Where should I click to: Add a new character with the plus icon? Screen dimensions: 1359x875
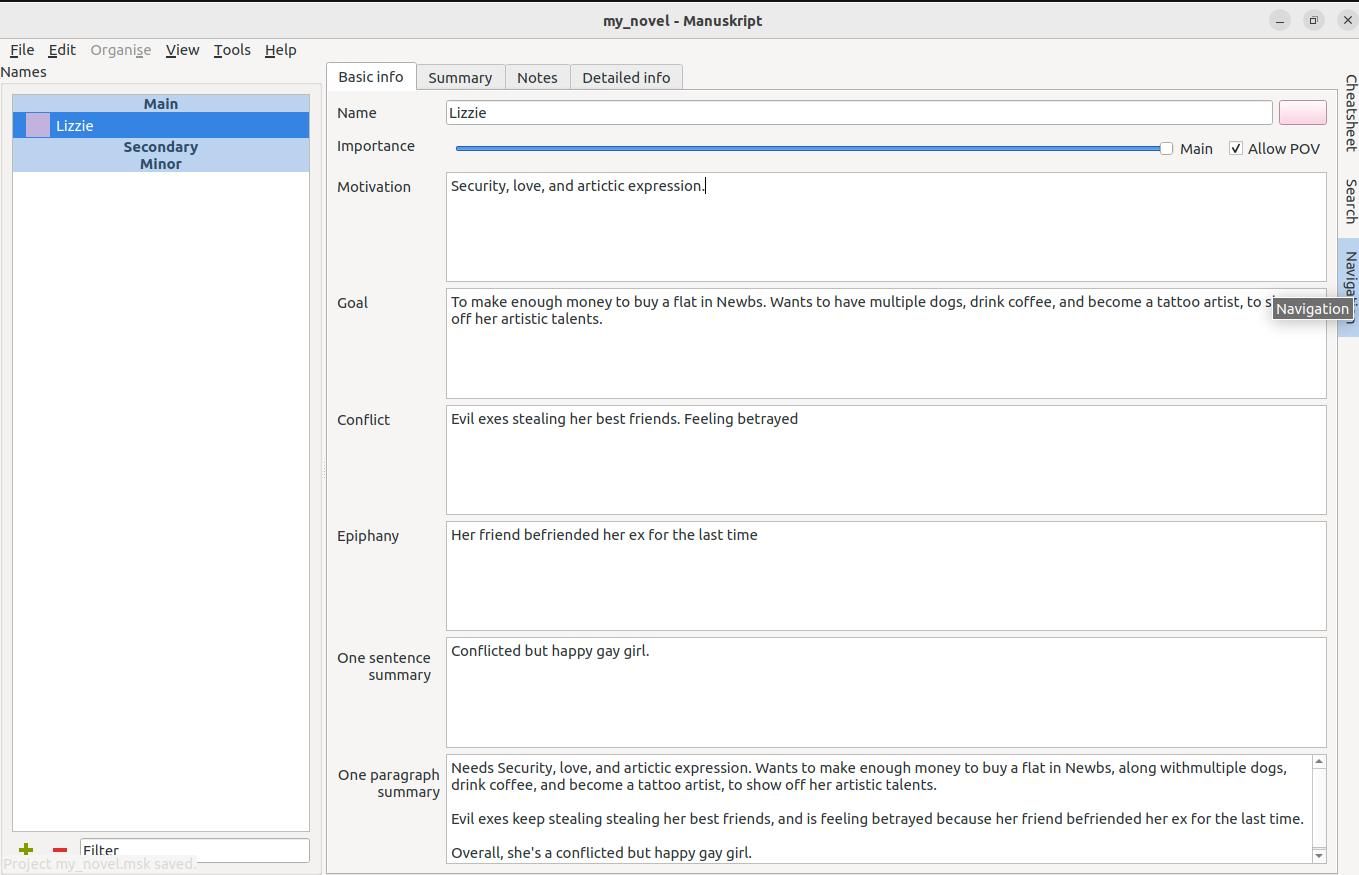26,849
